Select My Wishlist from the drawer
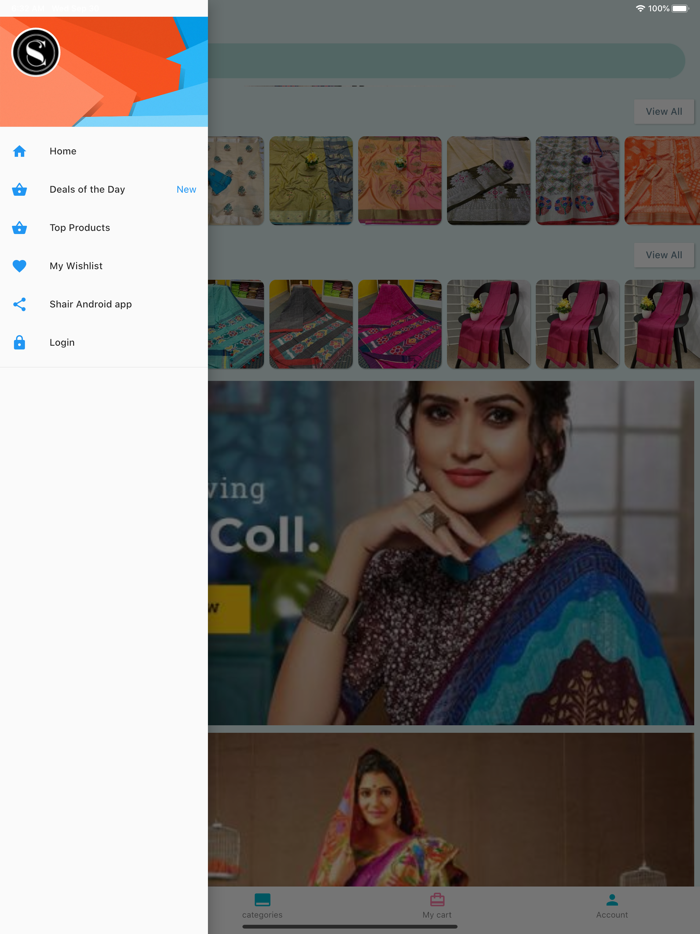700x934 pixels. pyautogui.click(x=76, y=266)
